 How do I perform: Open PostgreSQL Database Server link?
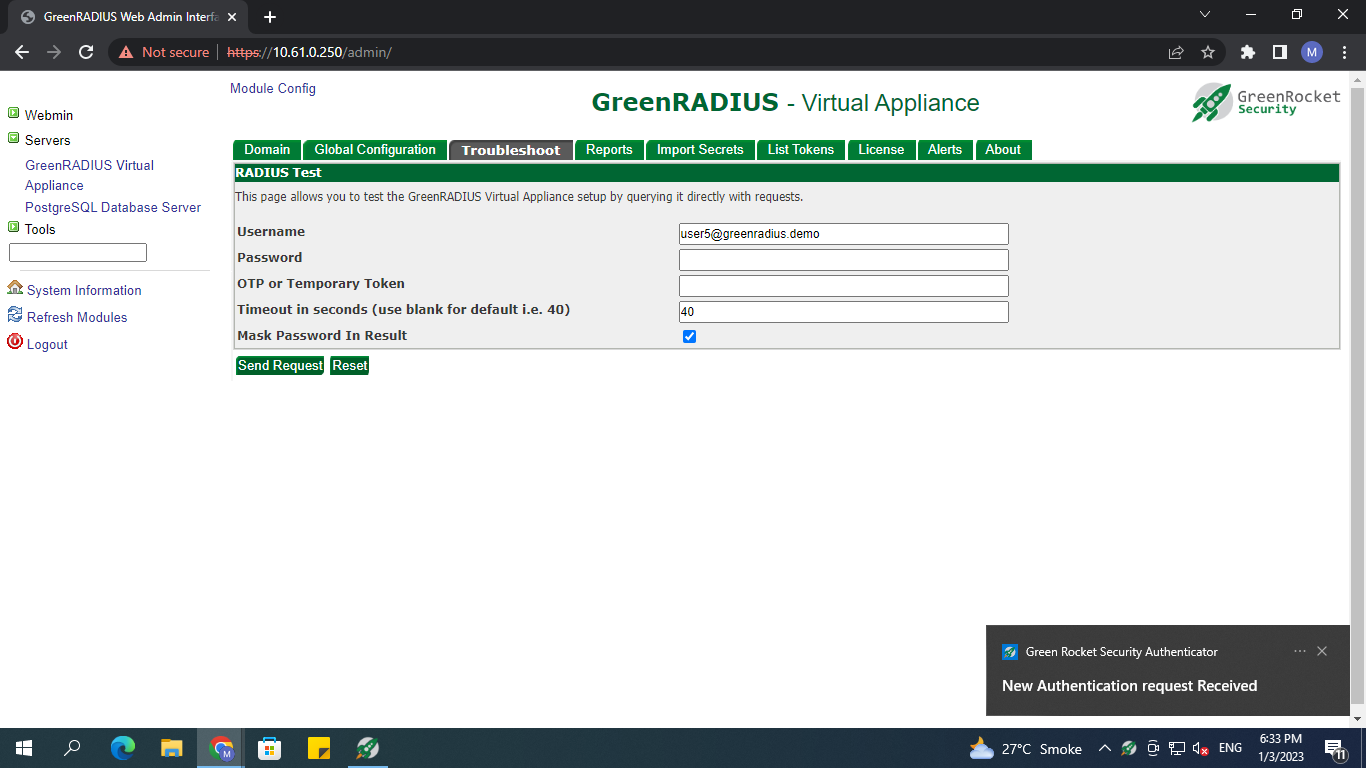pyautogui.click(x=113, y=207)
